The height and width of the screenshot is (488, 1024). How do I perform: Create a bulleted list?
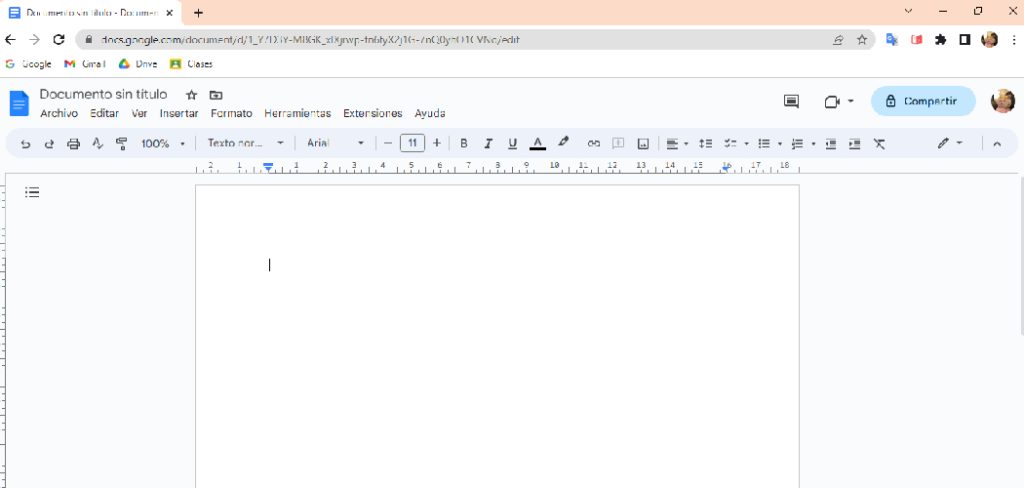[x=763, y=144]
